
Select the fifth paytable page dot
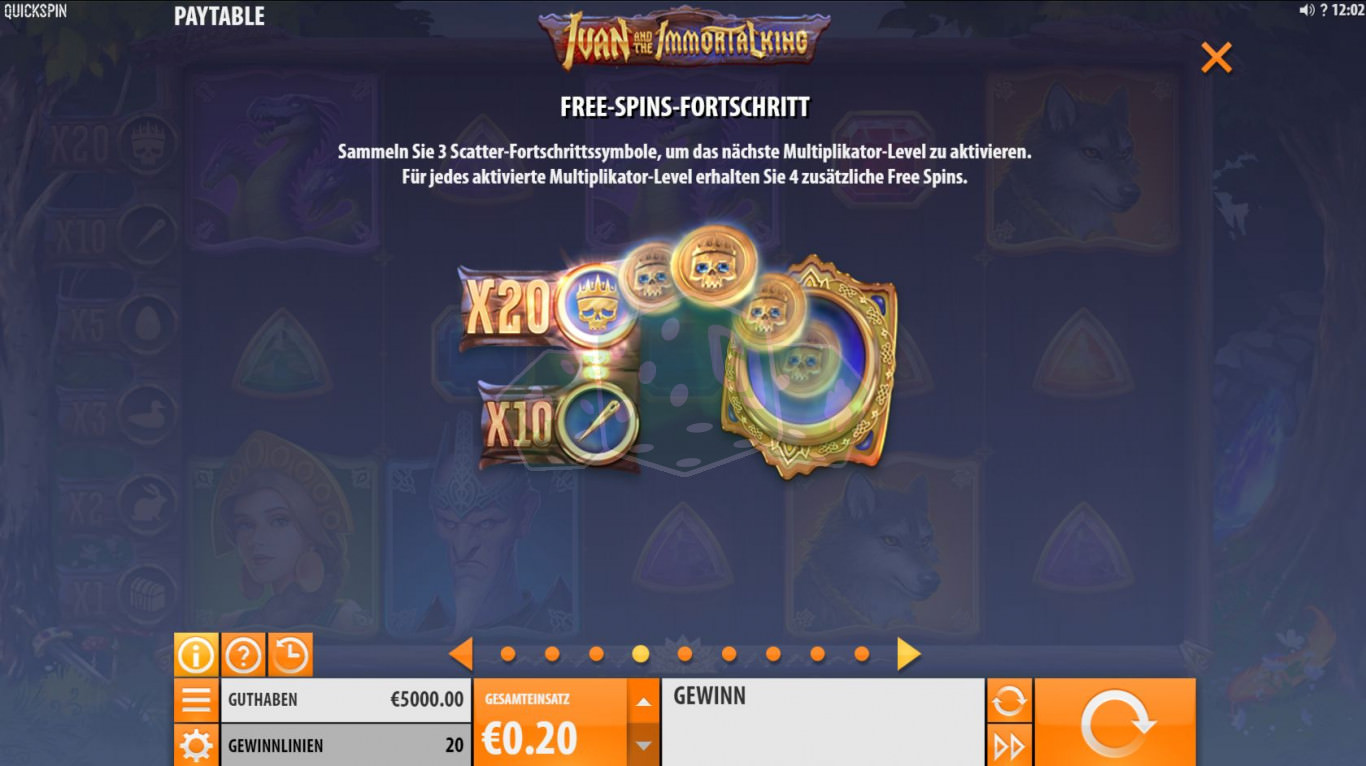pos(685,654)
